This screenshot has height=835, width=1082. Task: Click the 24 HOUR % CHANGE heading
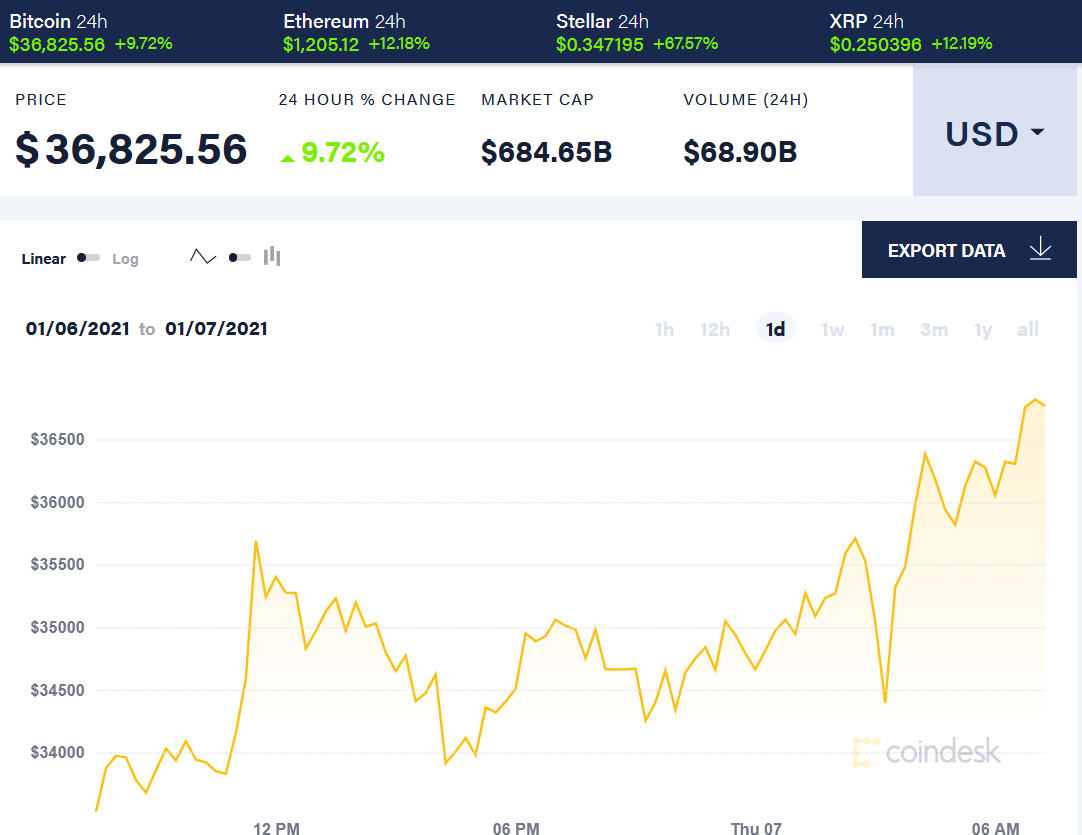point(367,99)
